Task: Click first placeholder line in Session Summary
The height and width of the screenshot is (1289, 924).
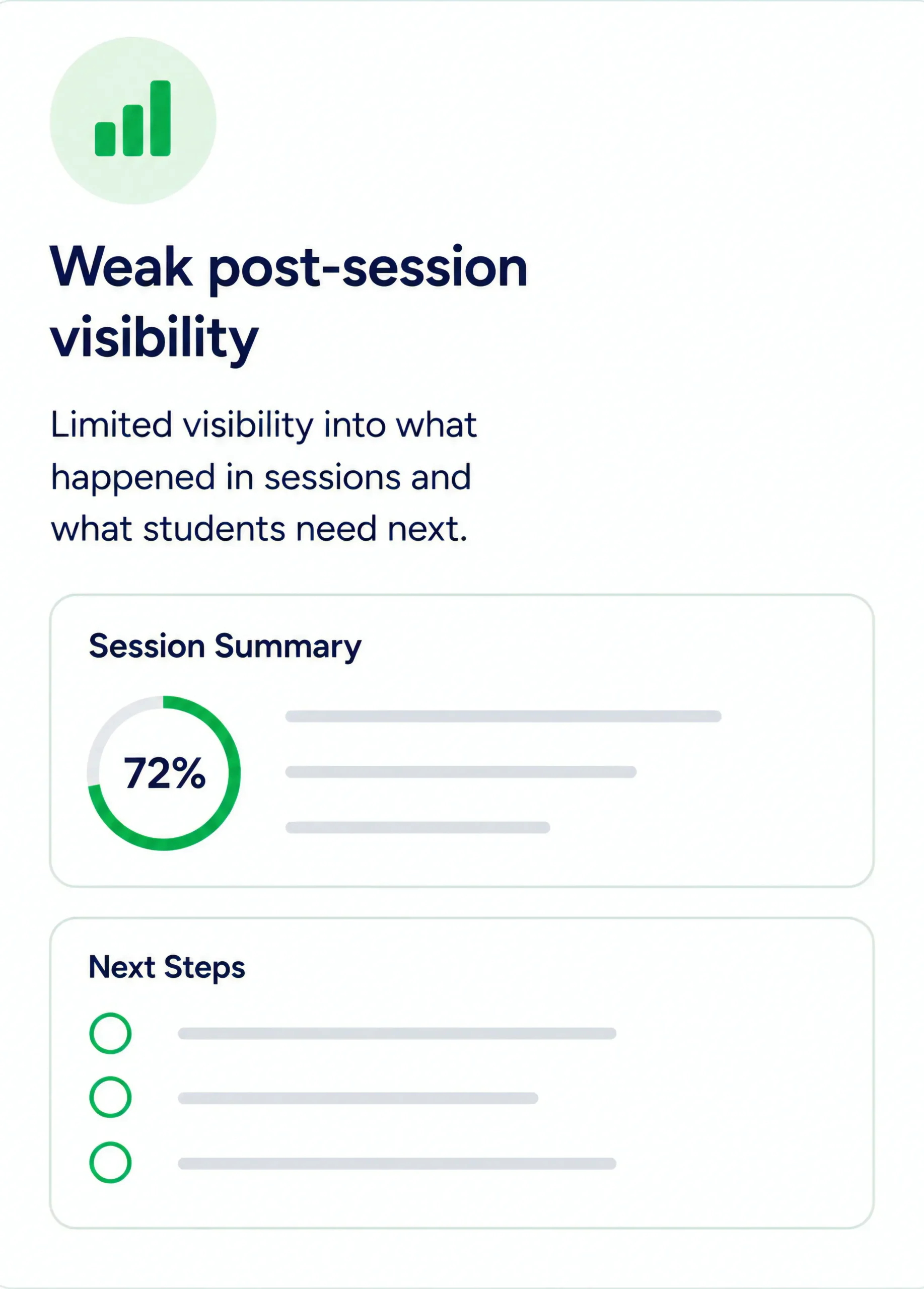Action: tap(504, 716)
